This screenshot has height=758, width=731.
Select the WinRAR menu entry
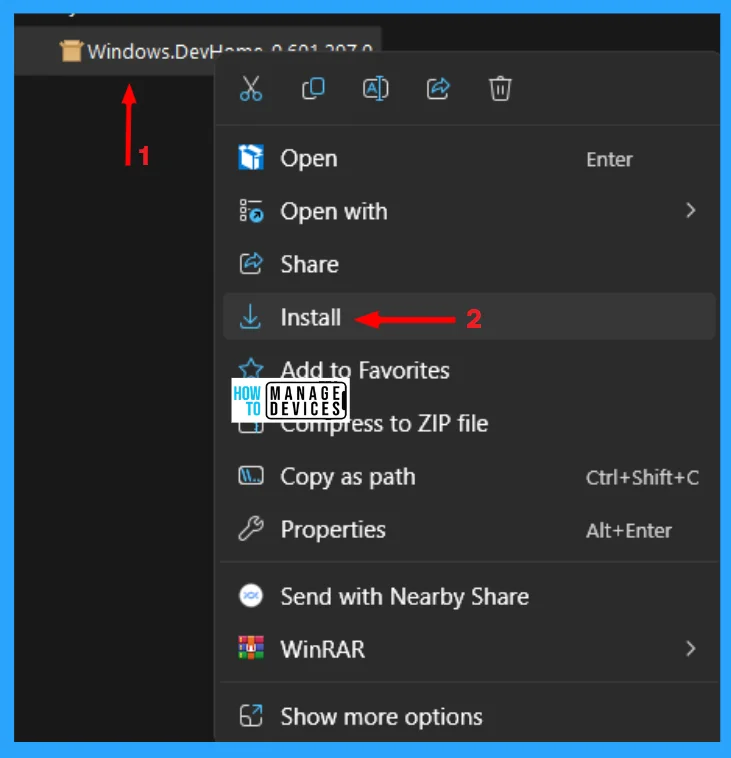[x=469, y=649]
